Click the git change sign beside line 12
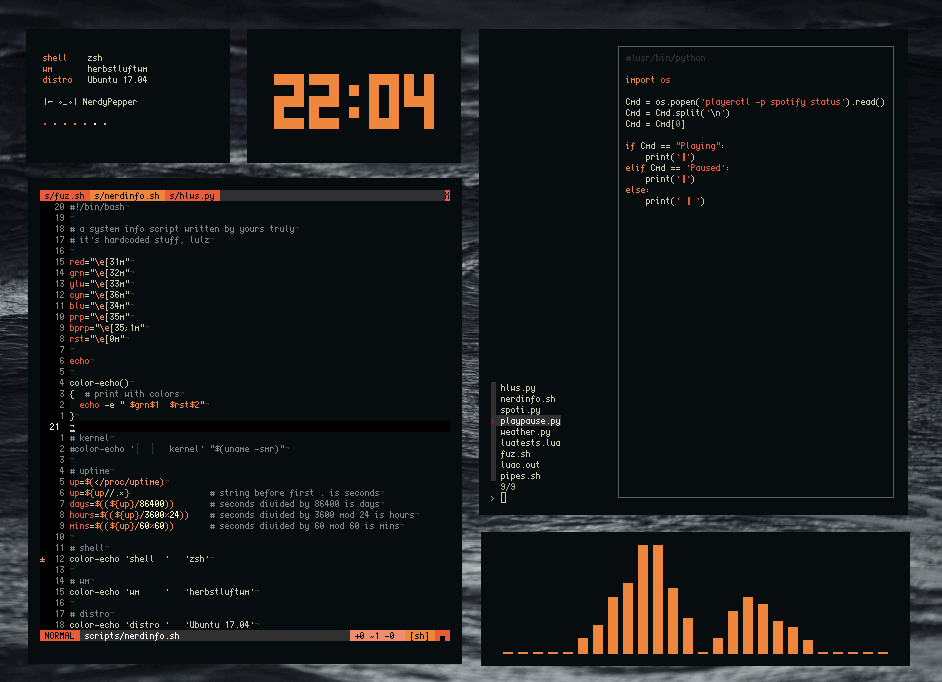Viewport: 942px width, 682px height. [43, 559]
